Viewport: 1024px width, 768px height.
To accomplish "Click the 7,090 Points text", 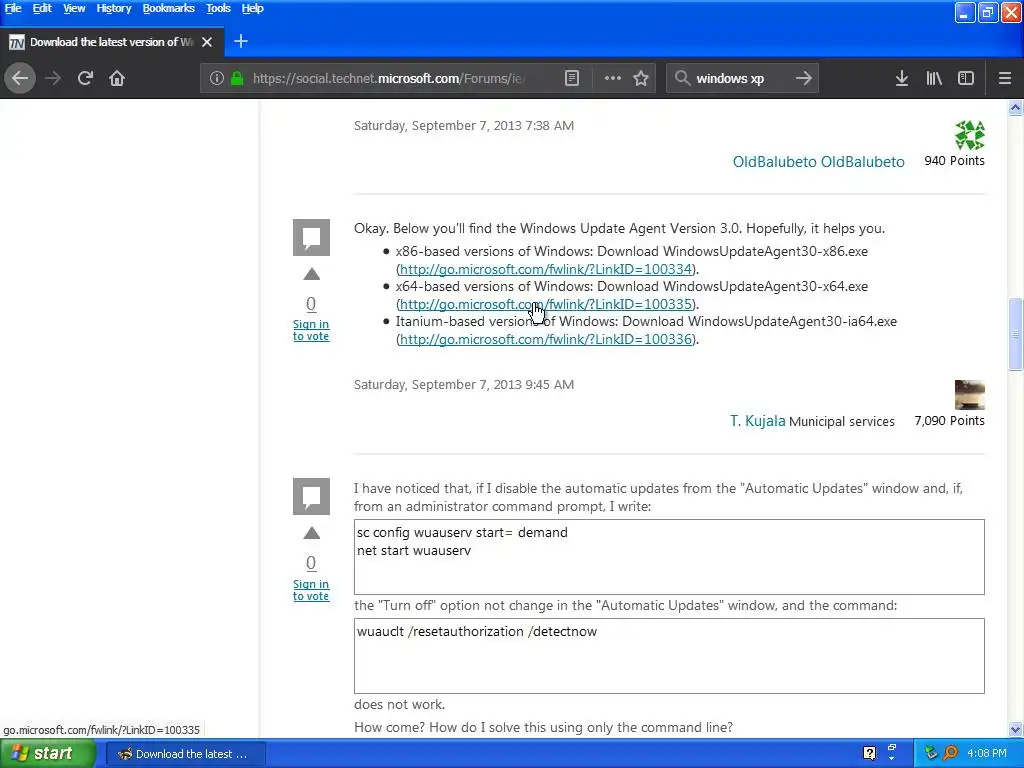I will 950,421.
